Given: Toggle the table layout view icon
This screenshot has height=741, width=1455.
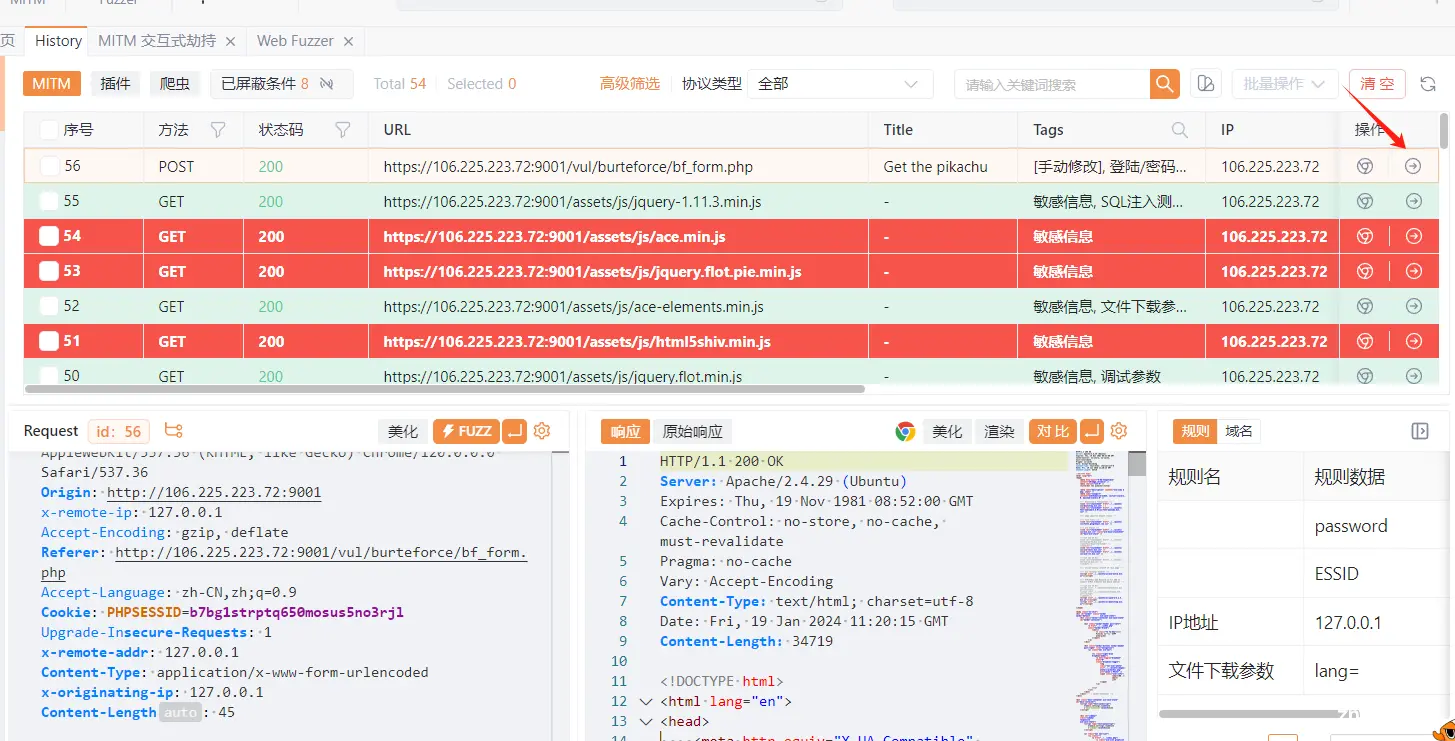Looking at the screenshot, I should click(x=1206, y=84).
